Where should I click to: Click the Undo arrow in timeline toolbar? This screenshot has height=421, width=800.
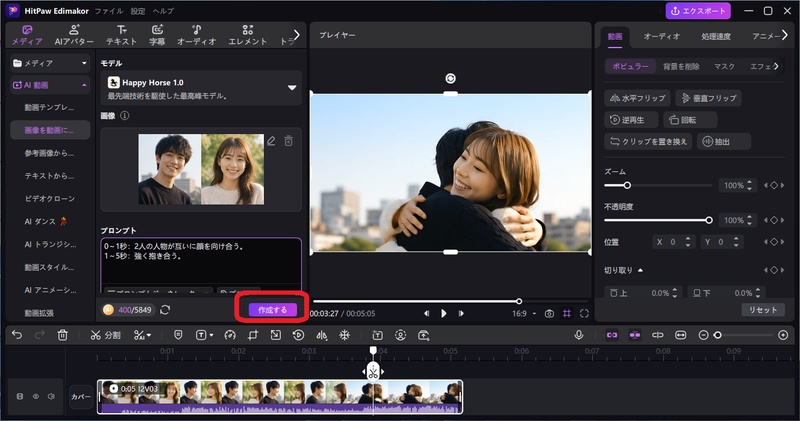(x=17, y=335)
